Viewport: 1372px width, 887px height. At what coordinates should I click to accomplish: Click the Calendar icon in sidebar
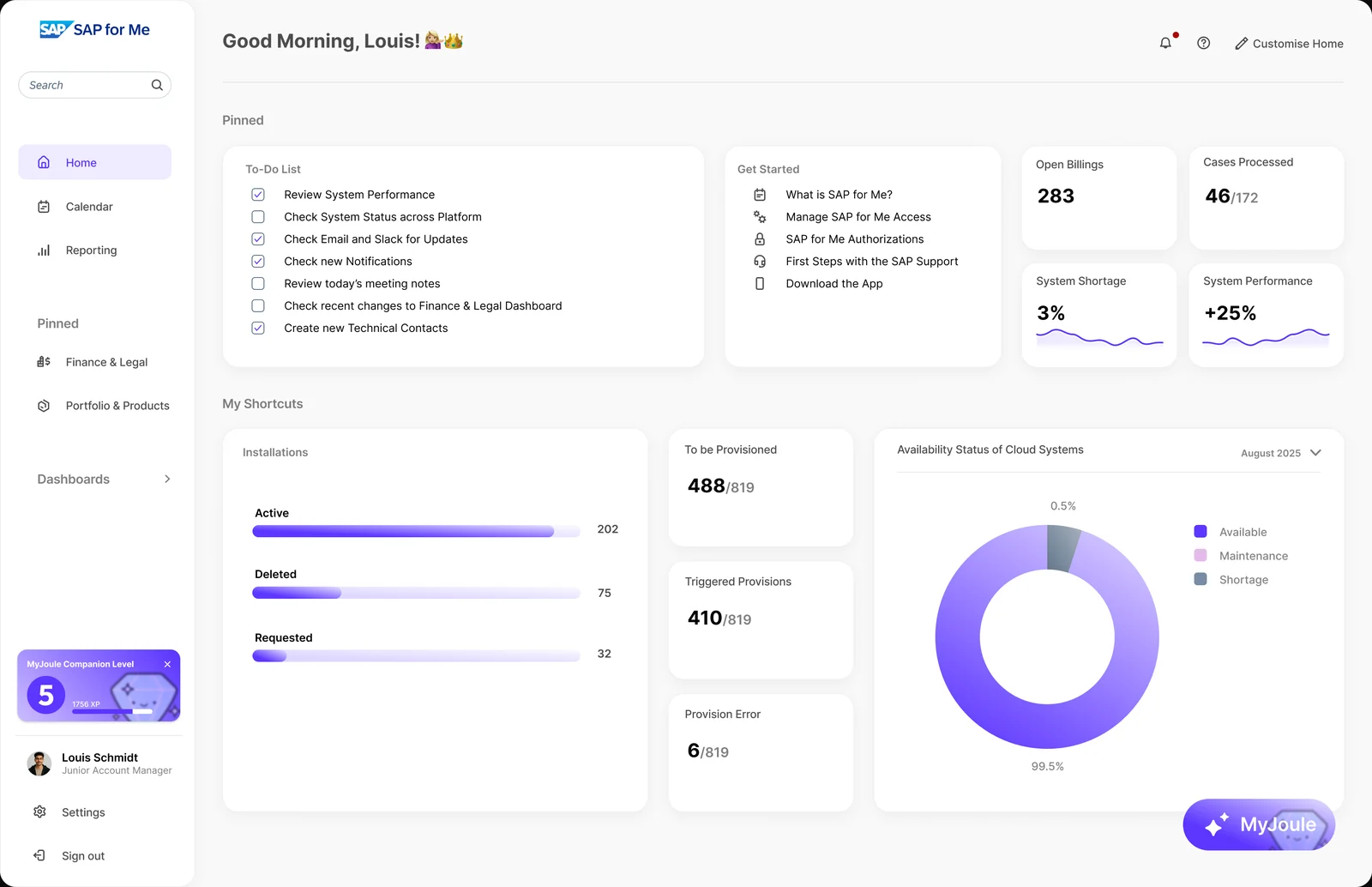point(44,207)
